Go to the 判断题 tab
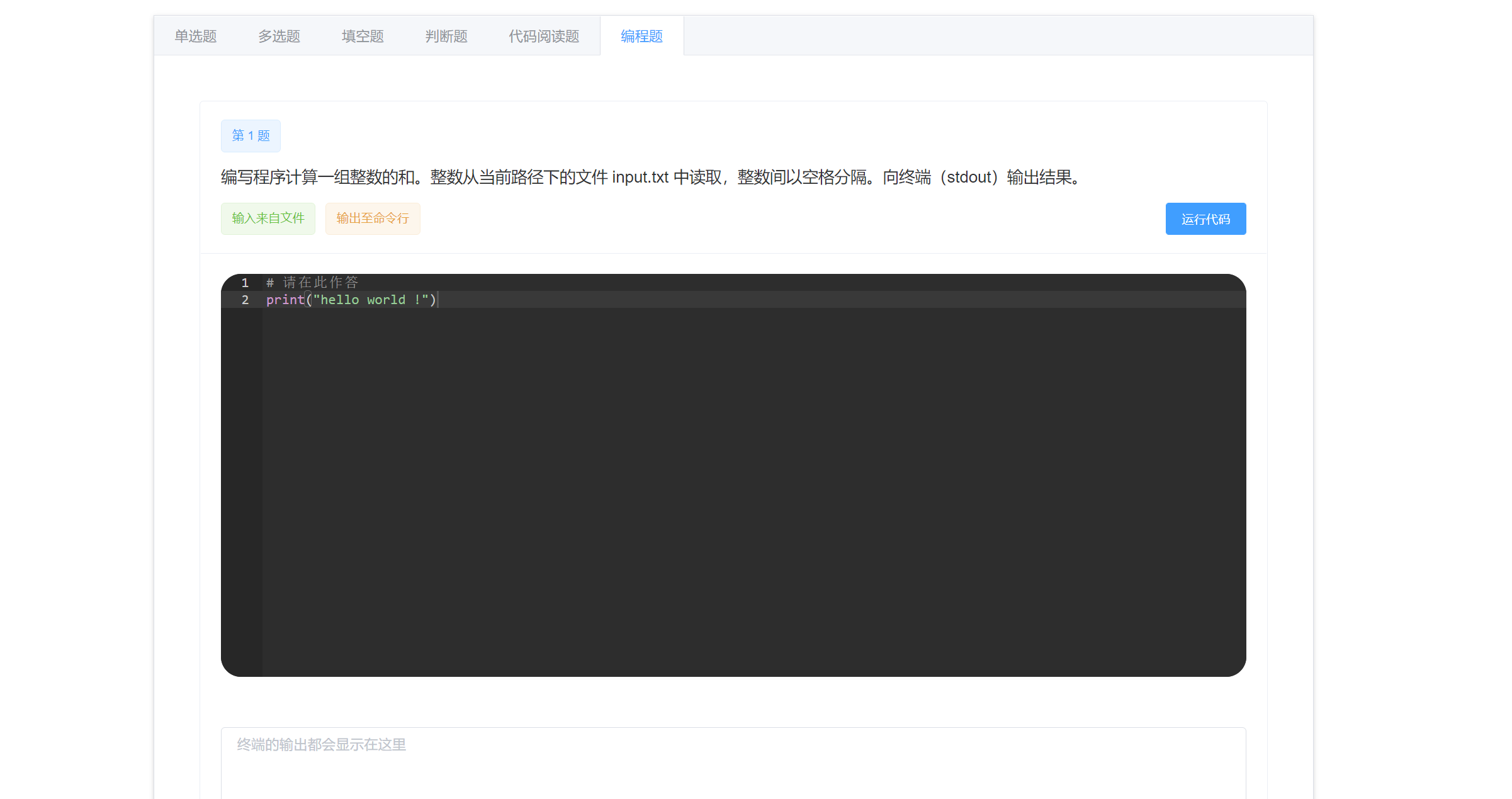The width and height of the screenshot is (1512, 799). [x=446, y=37]
